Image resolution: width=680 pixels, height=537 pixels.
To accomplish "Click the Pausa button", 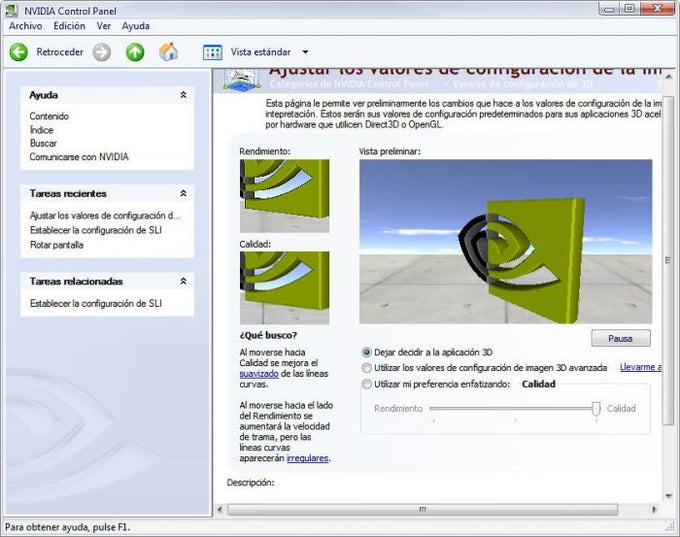I will coord(621,338).
